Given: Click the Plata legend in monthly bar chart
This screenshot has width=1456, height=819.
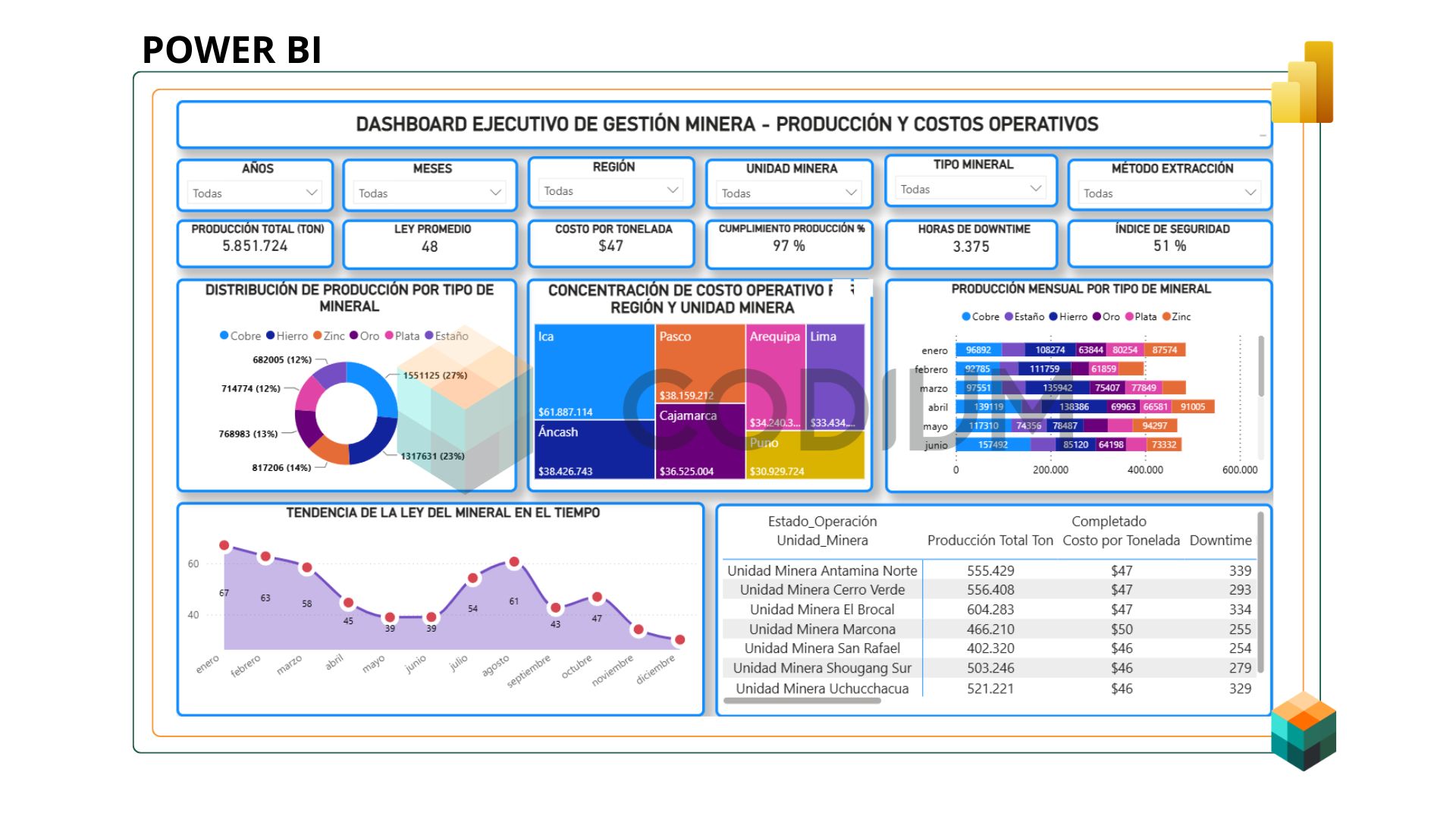Looking at the screenshot, I should coord(1141,316).
